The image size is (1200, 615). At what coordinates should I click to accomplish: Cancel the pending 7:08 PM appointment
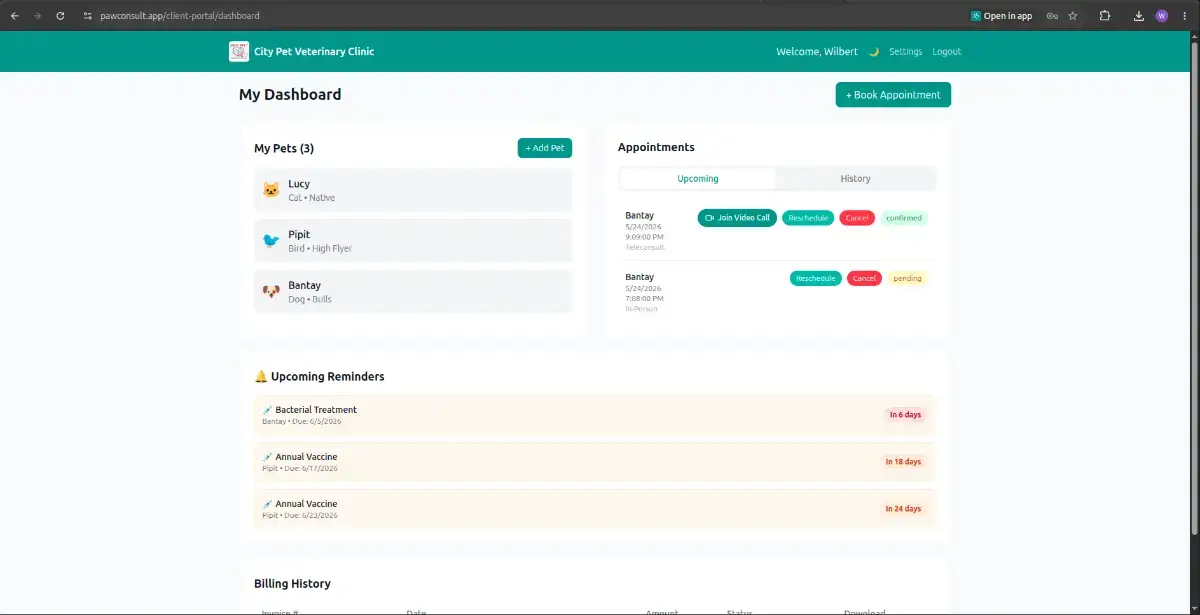pos(865,279)
